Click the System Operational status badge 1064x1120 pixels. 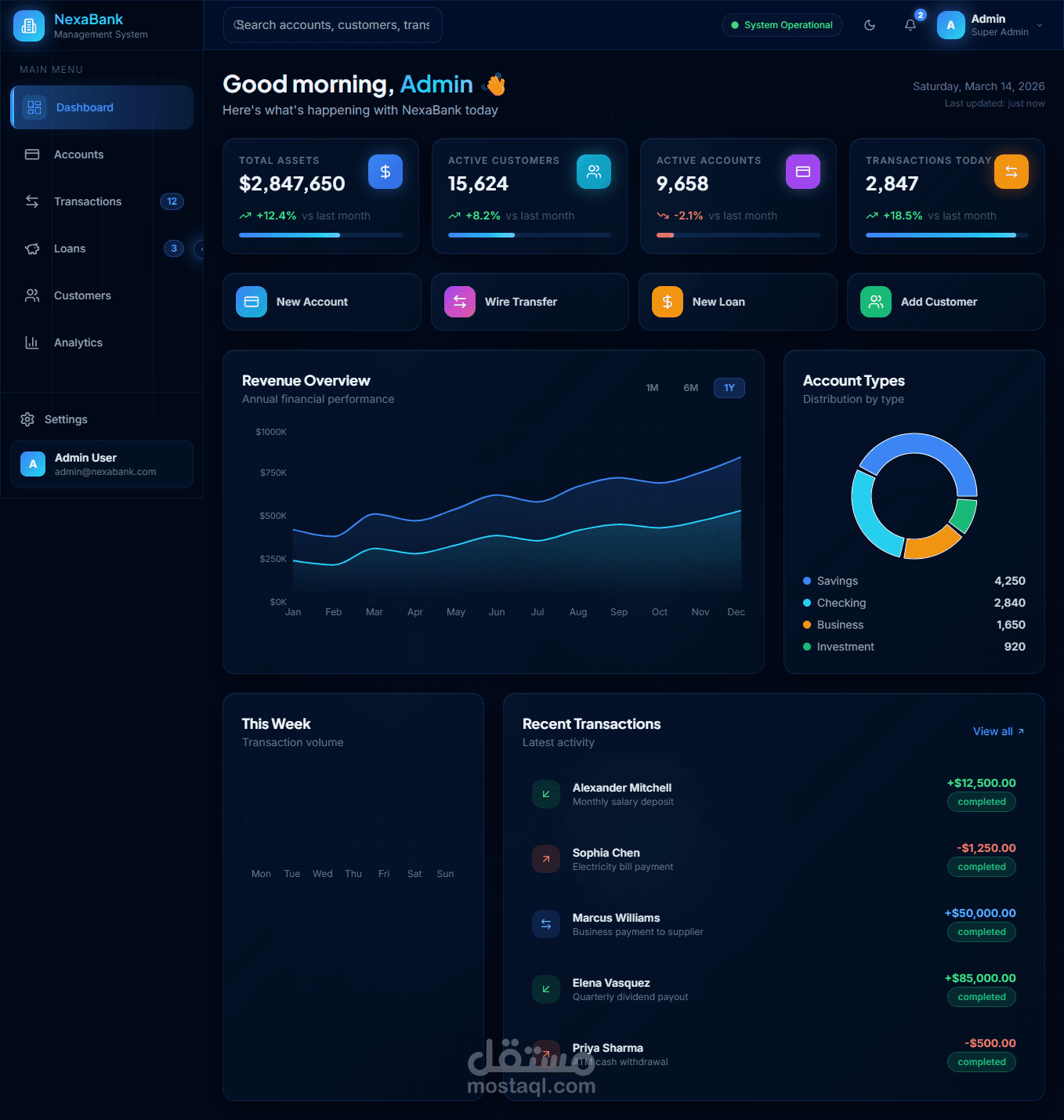pyautogui.click(x=782, y=25)
